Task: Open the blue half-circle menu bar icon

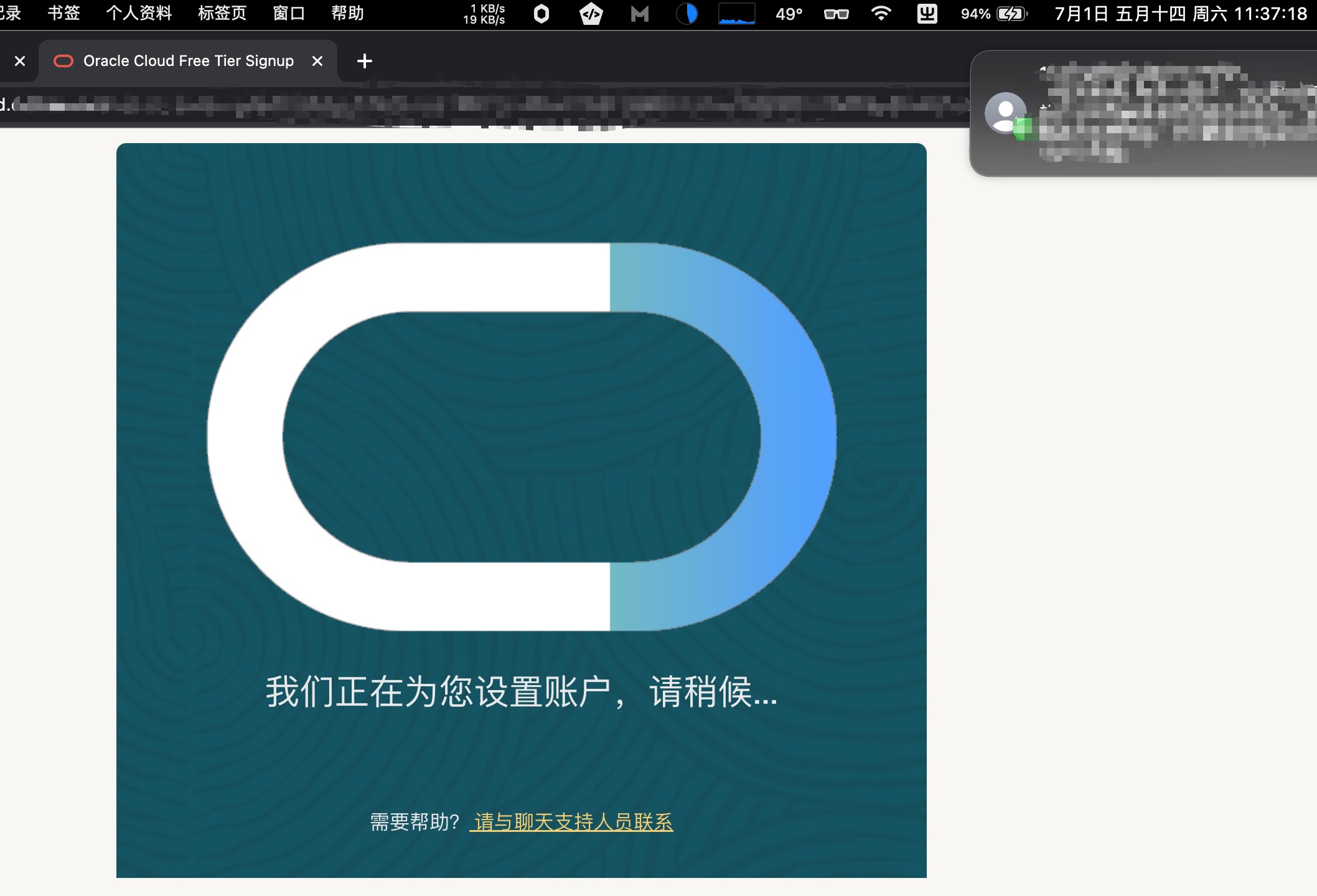Action: click(x=687, y=14)
